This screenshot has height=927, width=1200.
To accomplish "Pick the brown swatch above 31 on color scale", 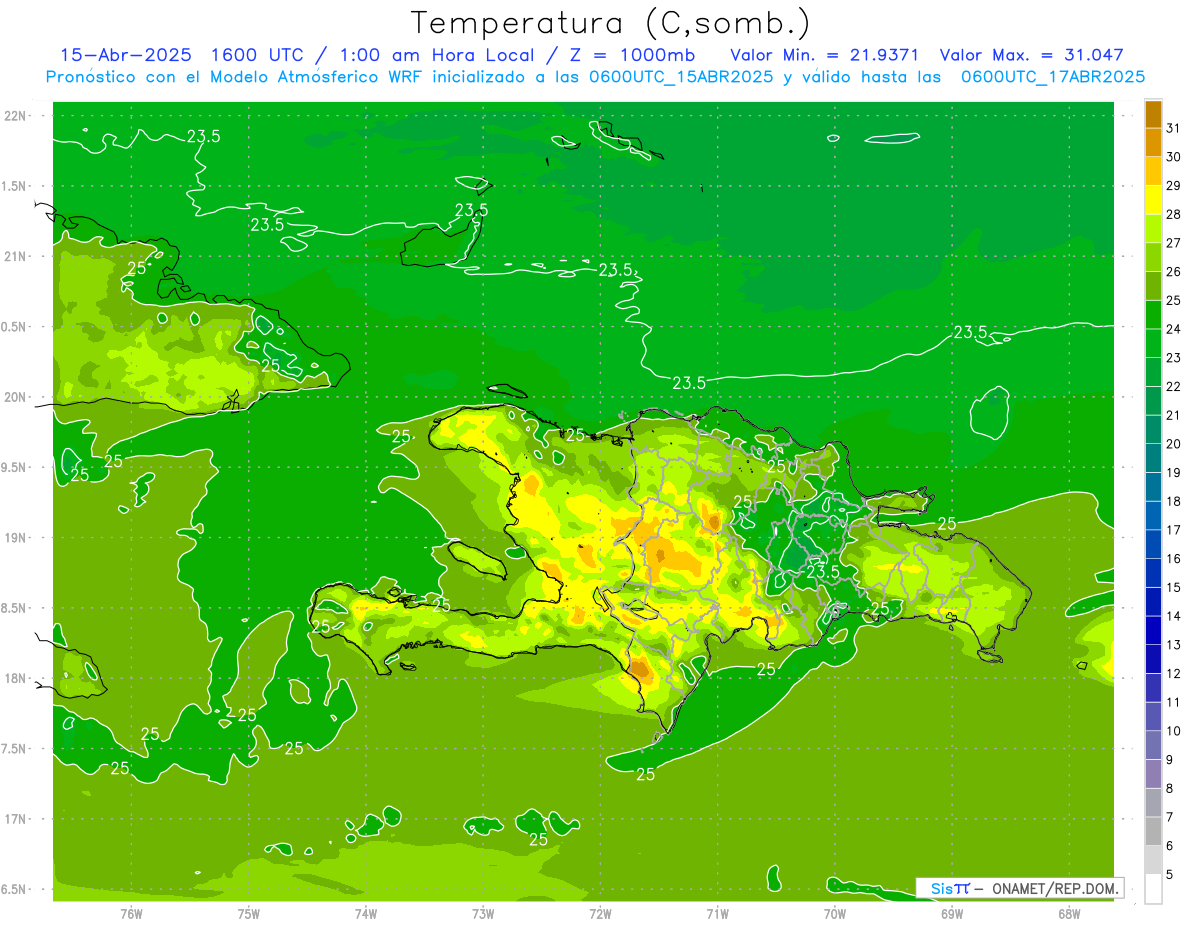I will click(x=1153, y=115).
